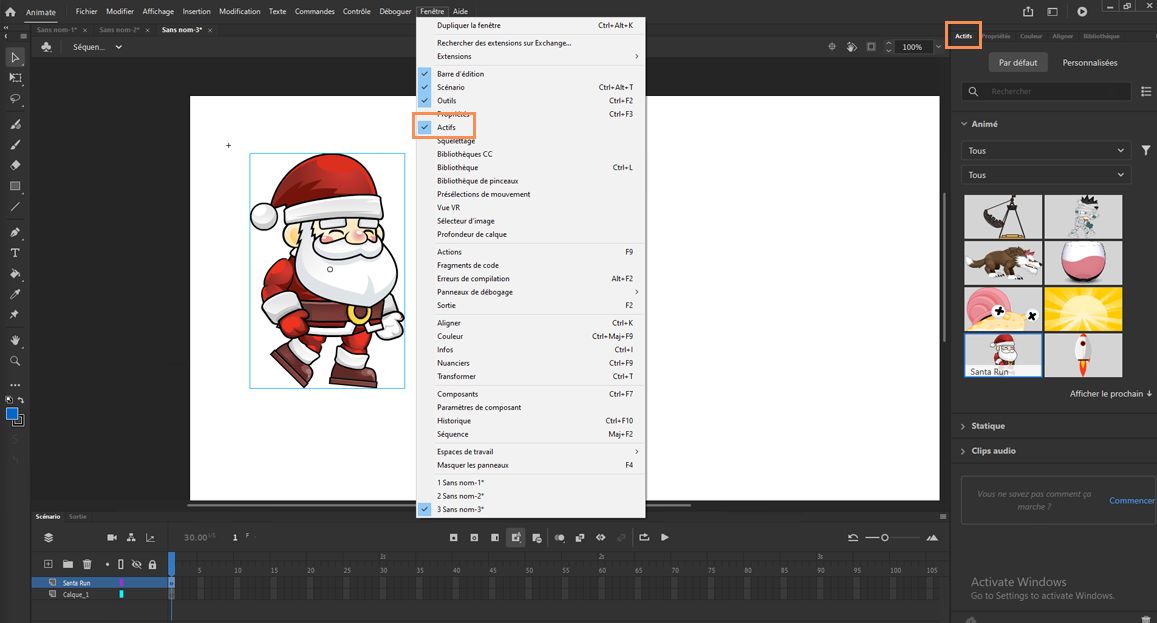Select the Line tool
This screenshot has height=623, width=1157.
[x=15, y=207]
